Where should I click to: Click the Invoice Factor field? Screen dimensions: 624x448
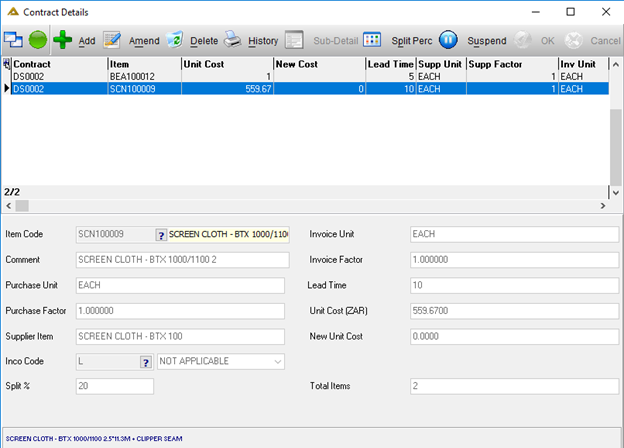click(515, 260)
